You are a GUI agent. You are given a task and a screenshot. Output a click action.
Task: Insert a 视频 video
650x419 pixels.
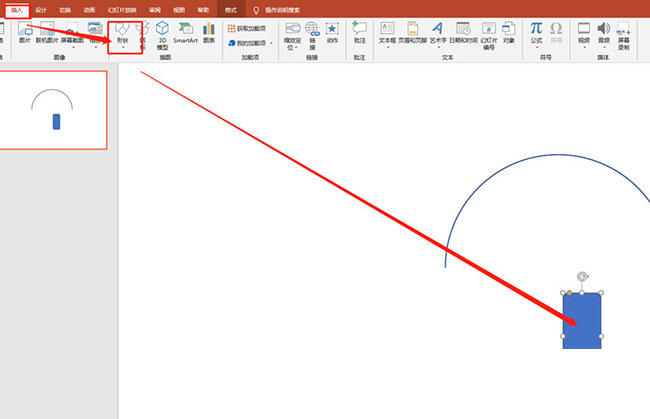(584, 35)
